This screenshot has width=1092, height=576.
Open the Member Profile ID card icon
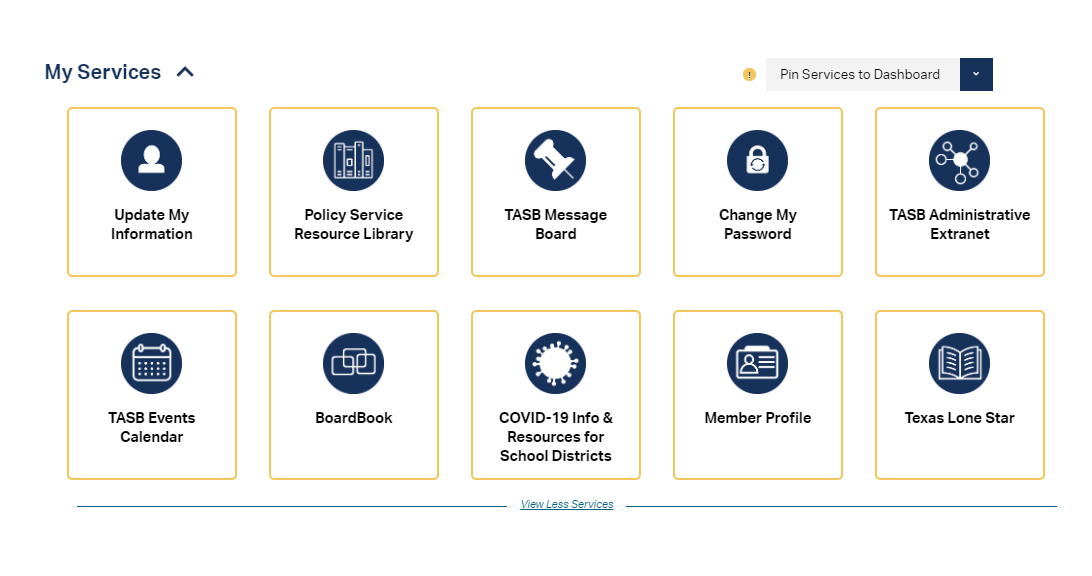pyautogui.click(x=757, y=364)
